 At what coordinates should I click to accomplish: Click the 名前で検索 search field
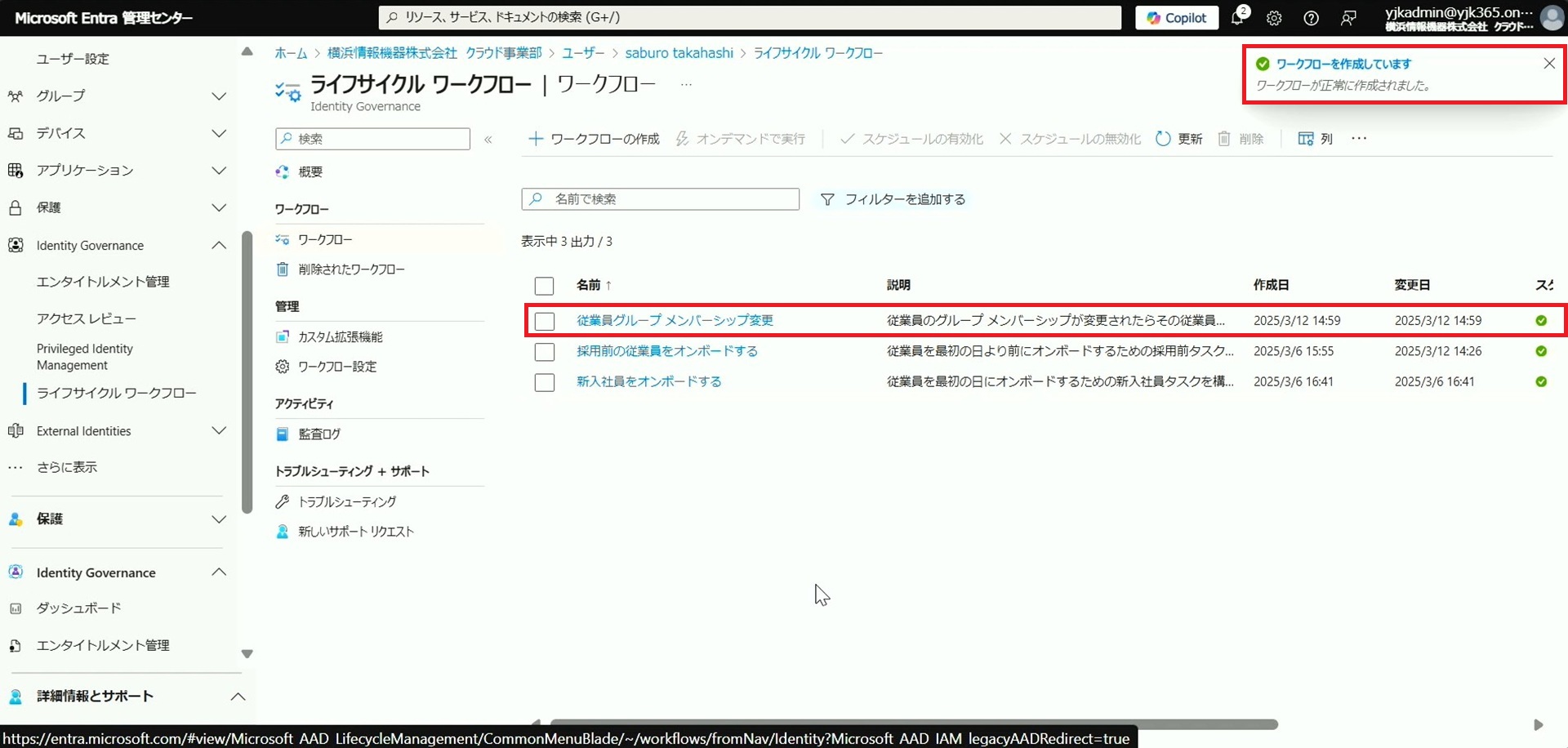pos(661,199)
